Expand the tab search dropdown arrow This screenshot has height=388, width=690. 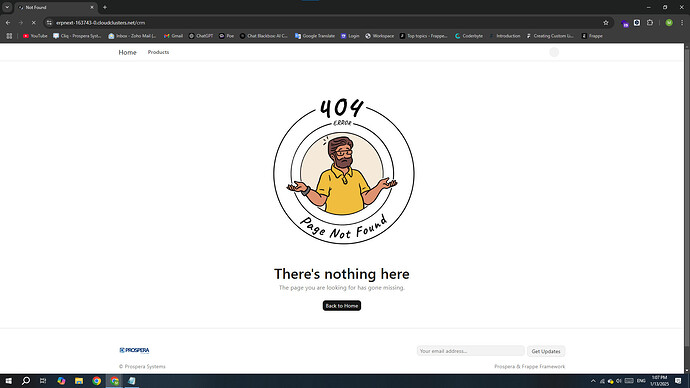click(7, 7)
